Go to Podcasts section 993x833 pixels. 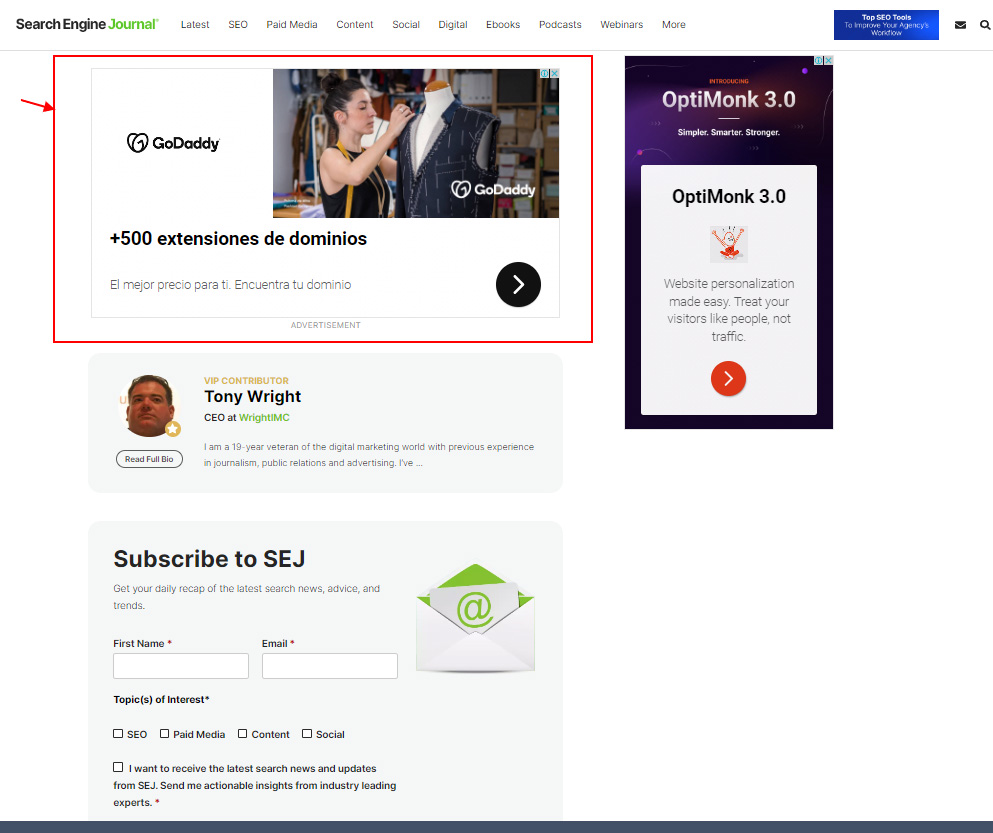[560, 25]
